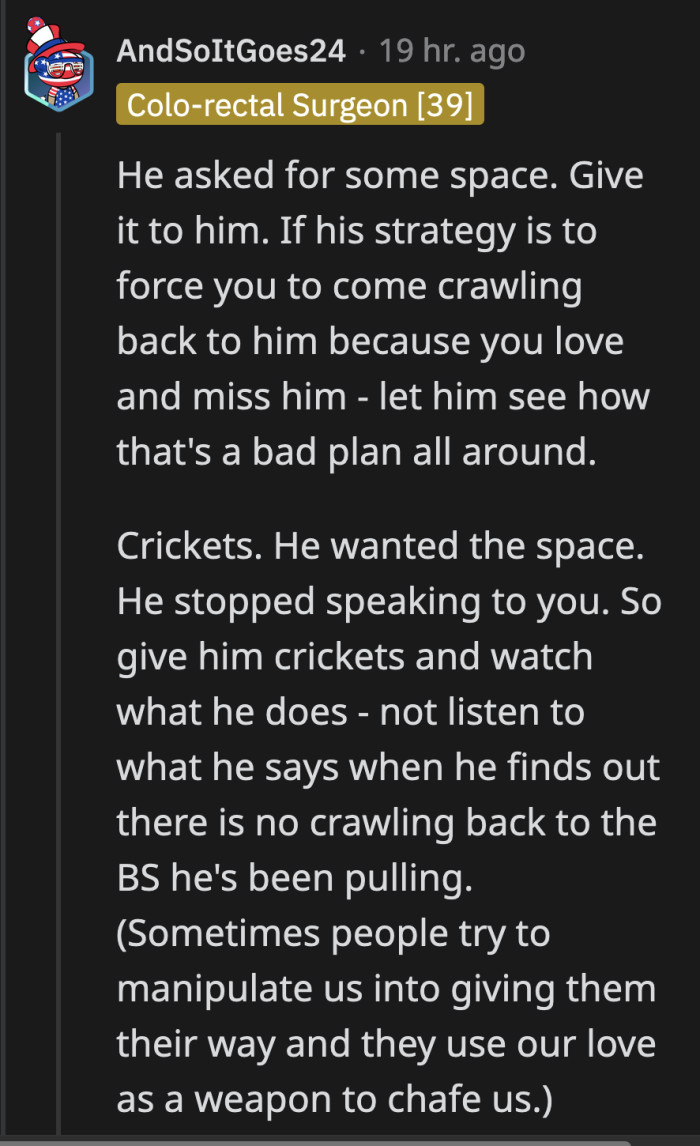Click the white hat brim on the avatar
Image resolution: width=700 pixels, height=1146 pixels.
point(42,34)
